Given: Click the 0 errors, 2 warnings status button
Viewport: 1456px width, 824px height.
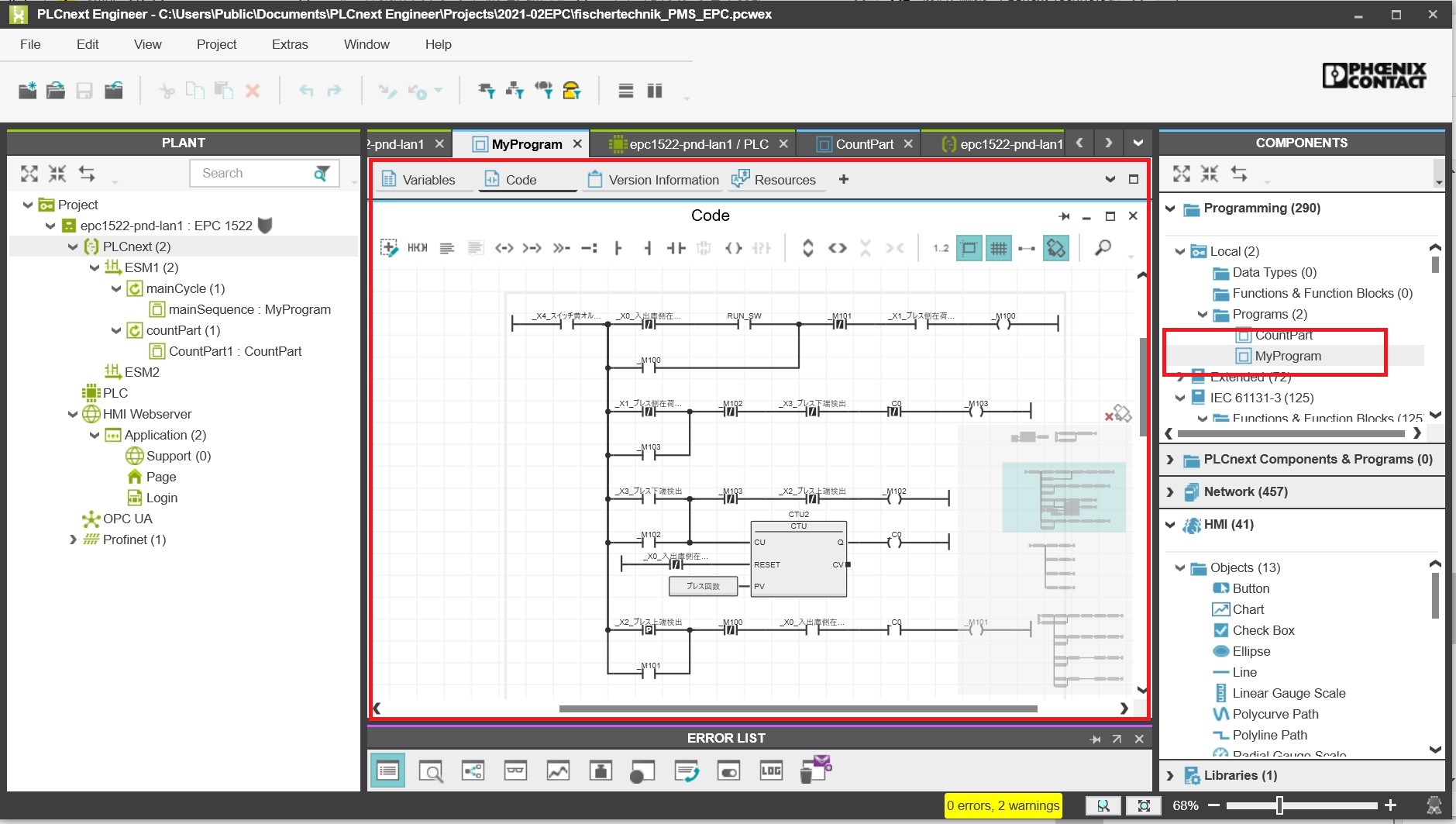Looking at the screenshot, I should pyautogui.click(x=1003, y=805).
